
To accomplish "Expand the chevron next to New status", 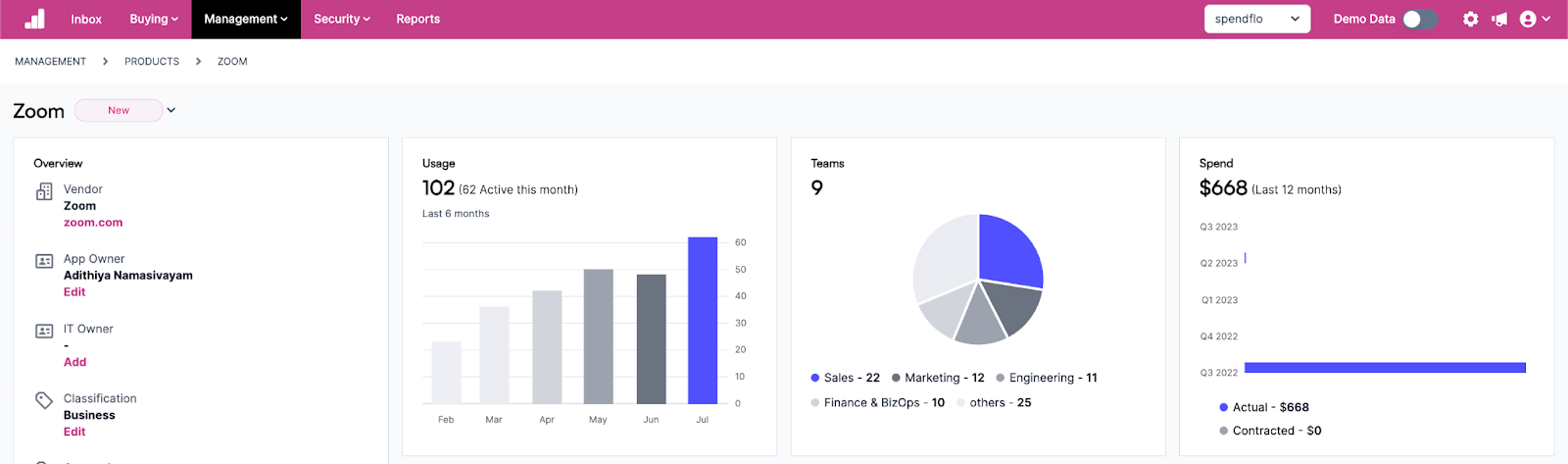I will (171, 110).
